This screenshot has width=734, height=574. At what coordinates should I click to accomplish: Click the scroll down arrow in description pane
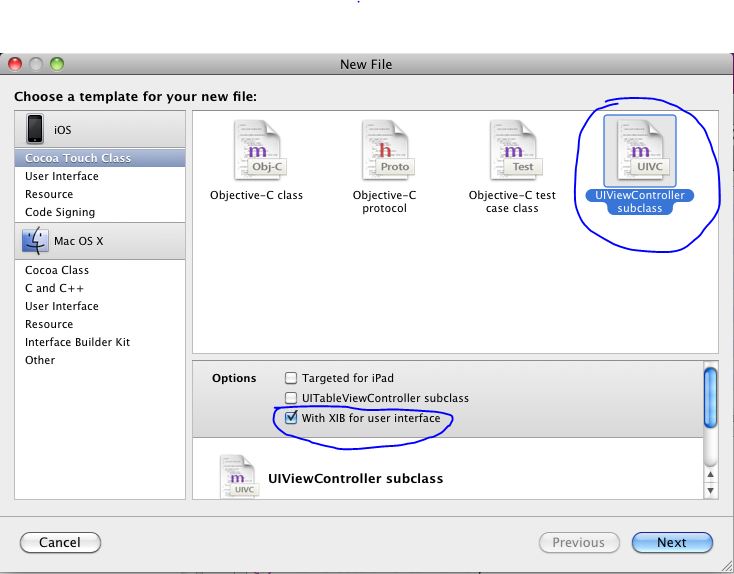(711, 491)
